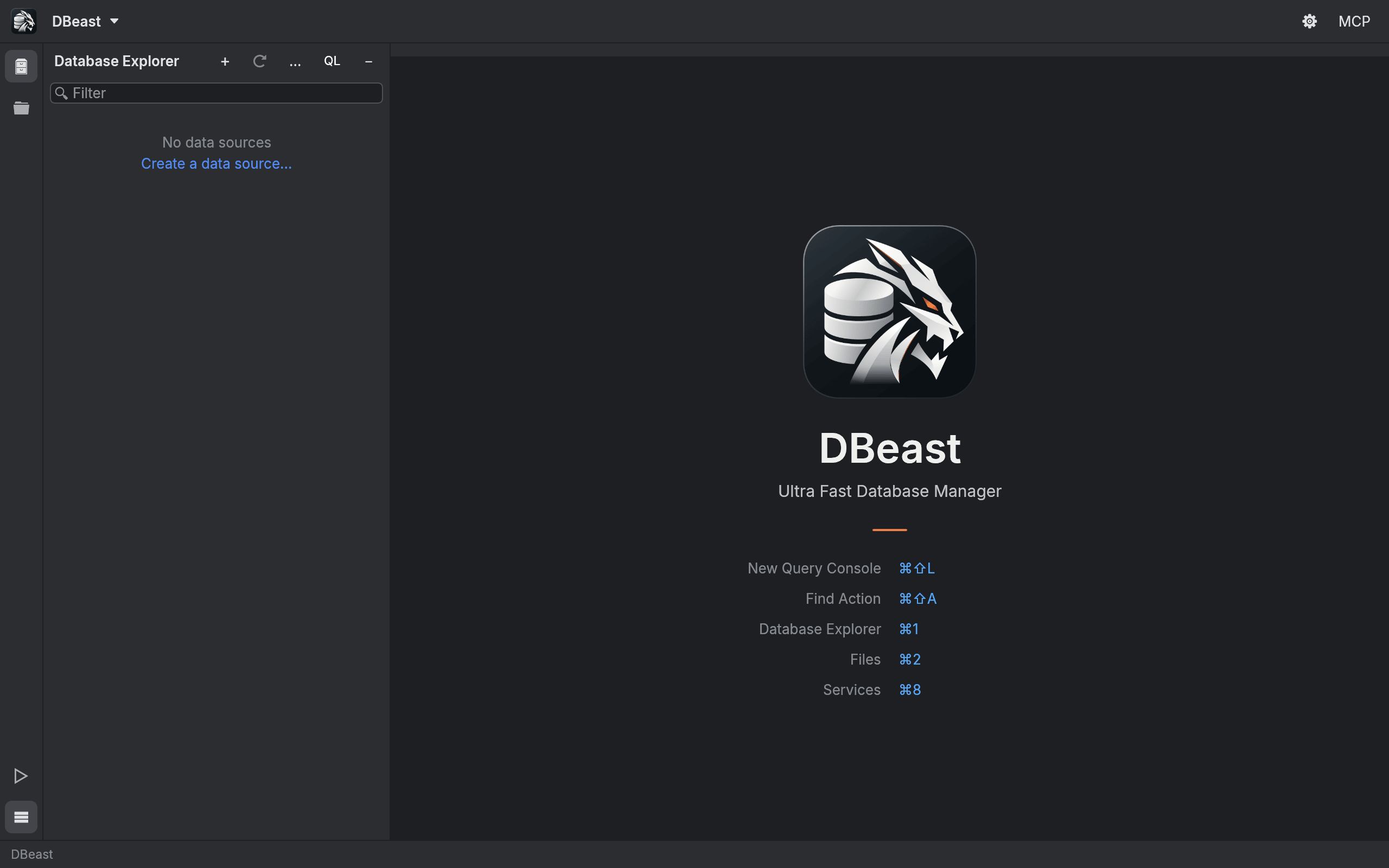Open the Files folder sidebar icon

[x=21, y=108]
